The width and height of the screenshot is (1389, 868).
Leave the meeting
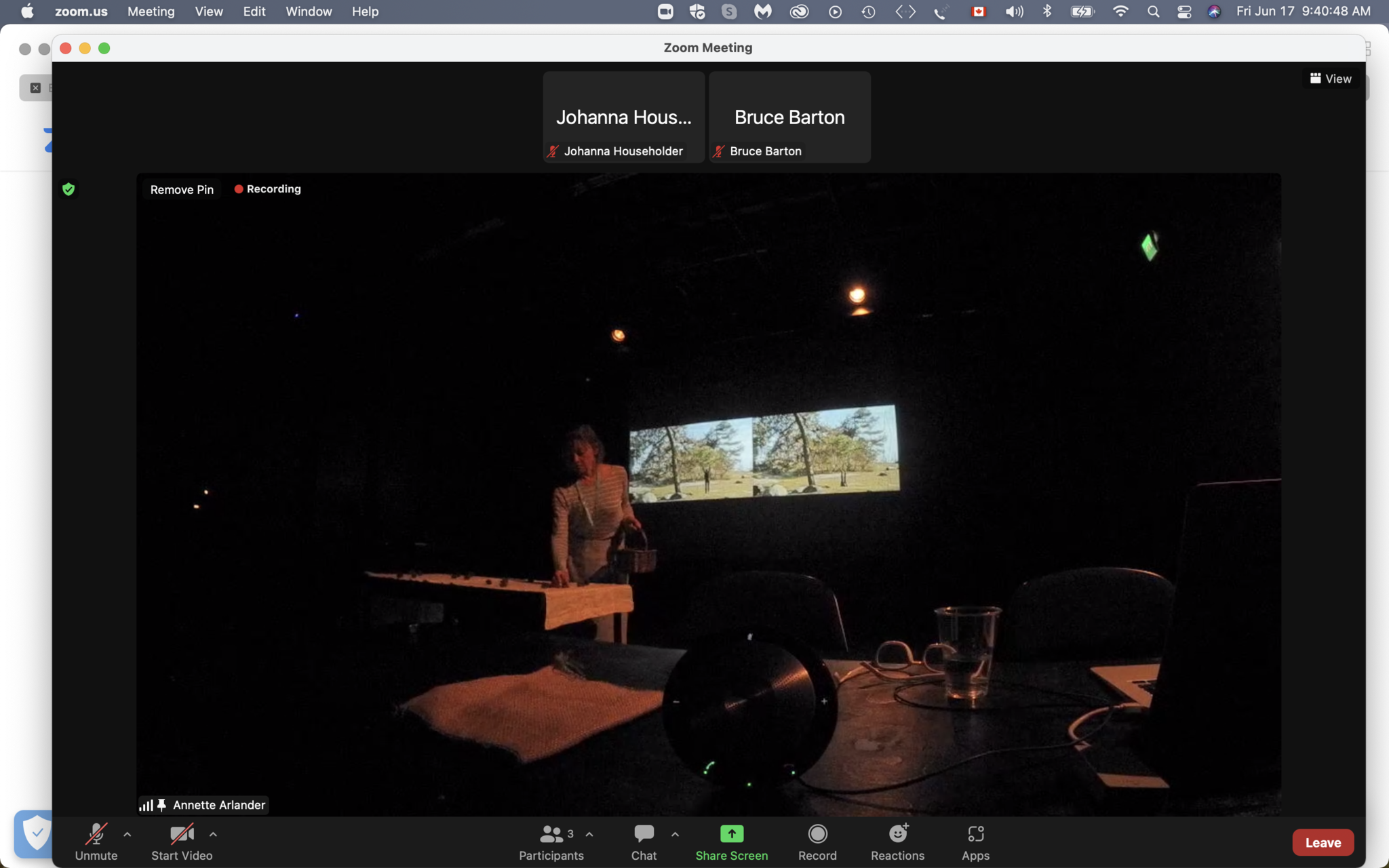(x=1323, y=842)
